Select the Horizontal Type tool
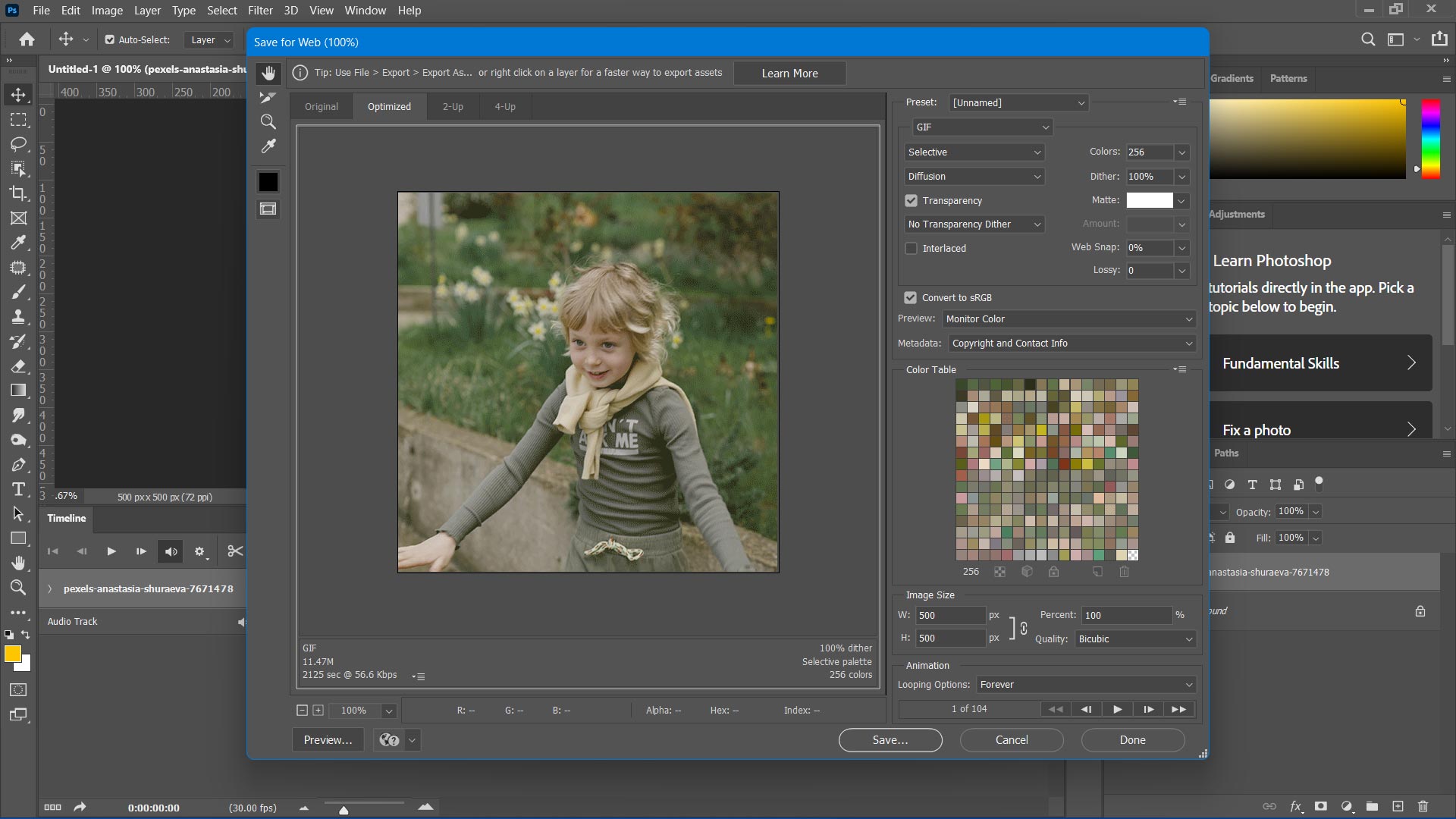Viewport: 1456px width, 819px height. coord(18,489)
